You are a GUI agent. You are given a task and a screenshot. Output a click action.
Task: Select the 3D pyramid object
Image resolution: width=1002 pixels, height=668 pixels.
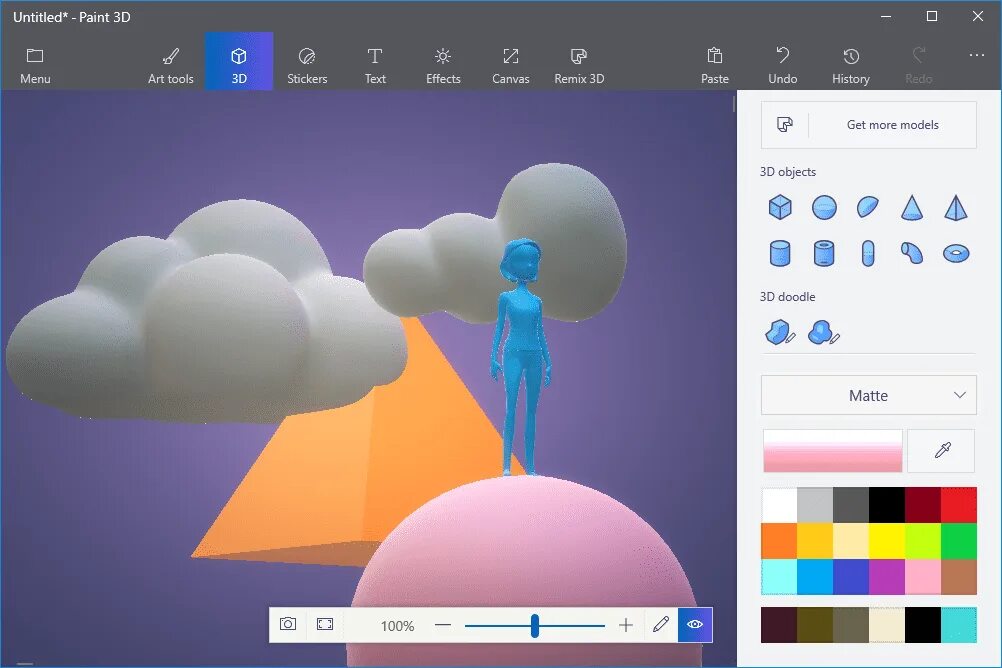955,208
